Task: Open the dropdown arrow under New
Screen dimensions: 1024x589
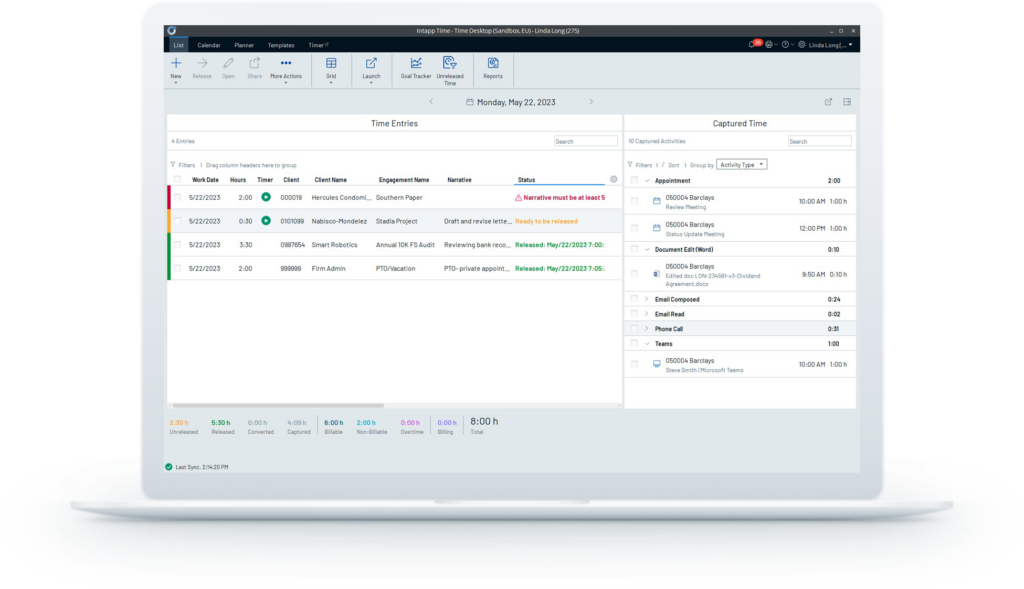Action: pyautogui.click(x=176, y=84)
